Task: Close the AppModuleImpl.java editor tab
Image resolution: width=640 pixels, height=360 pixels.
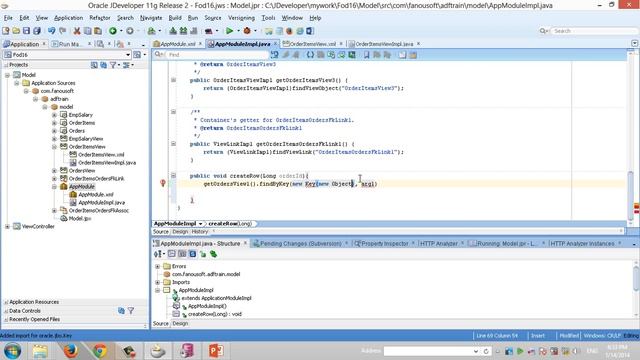Action: (x=276, y=43)
